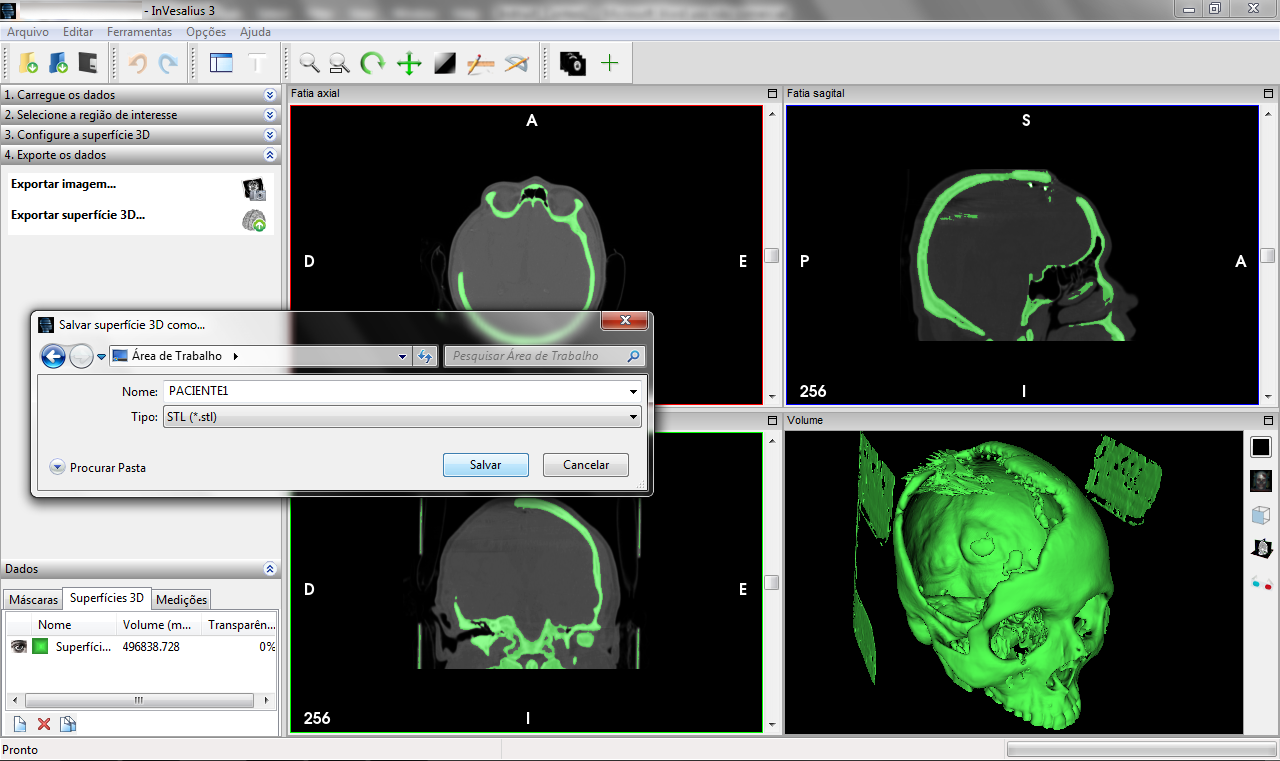
Task: Click the redo arrow in toolbar
Action: point(168,63)
